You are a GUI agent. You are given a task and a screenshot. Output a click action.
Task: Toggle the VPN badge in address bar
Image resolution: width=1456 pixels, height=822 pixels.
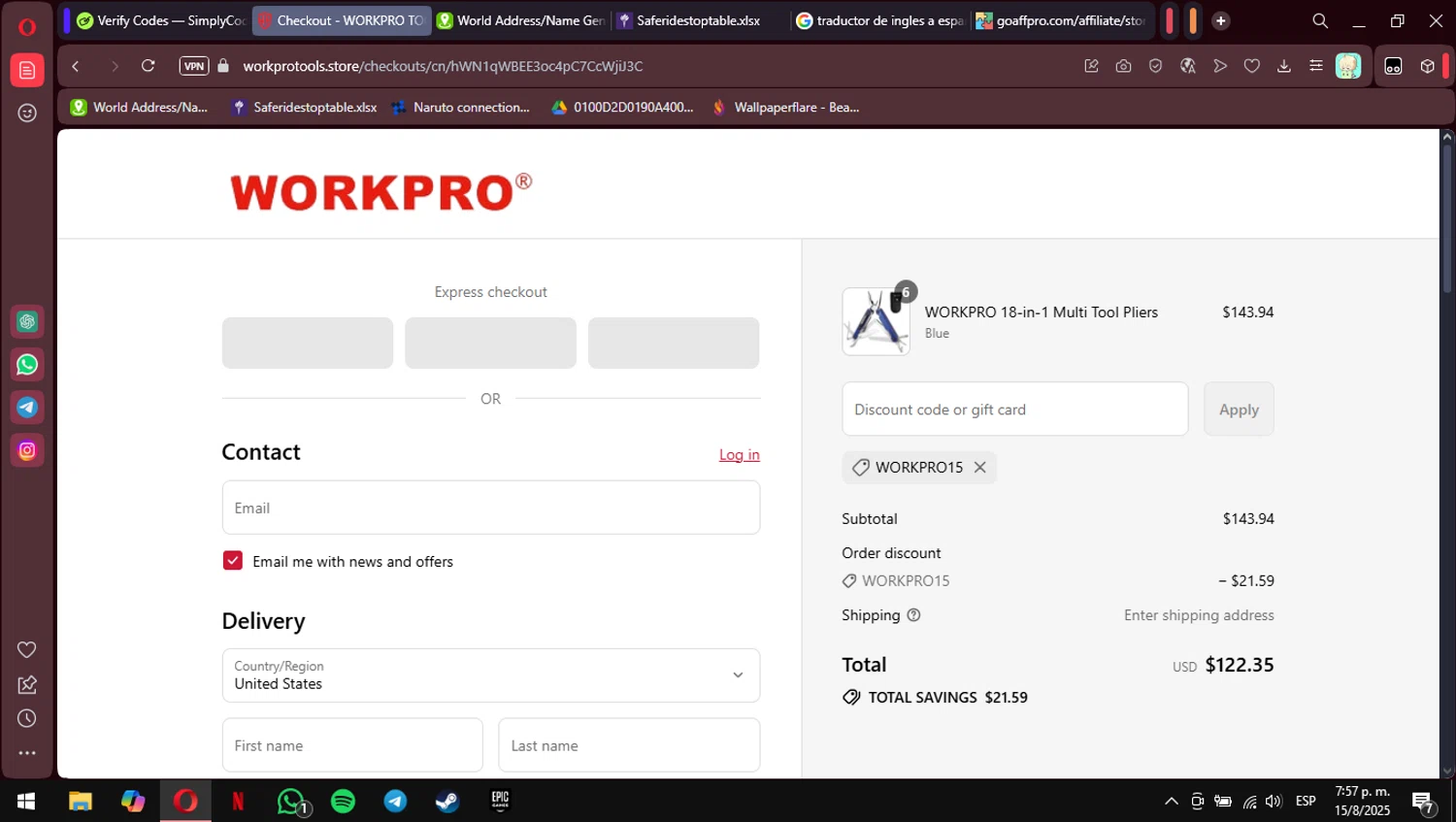tap(194, 66)
